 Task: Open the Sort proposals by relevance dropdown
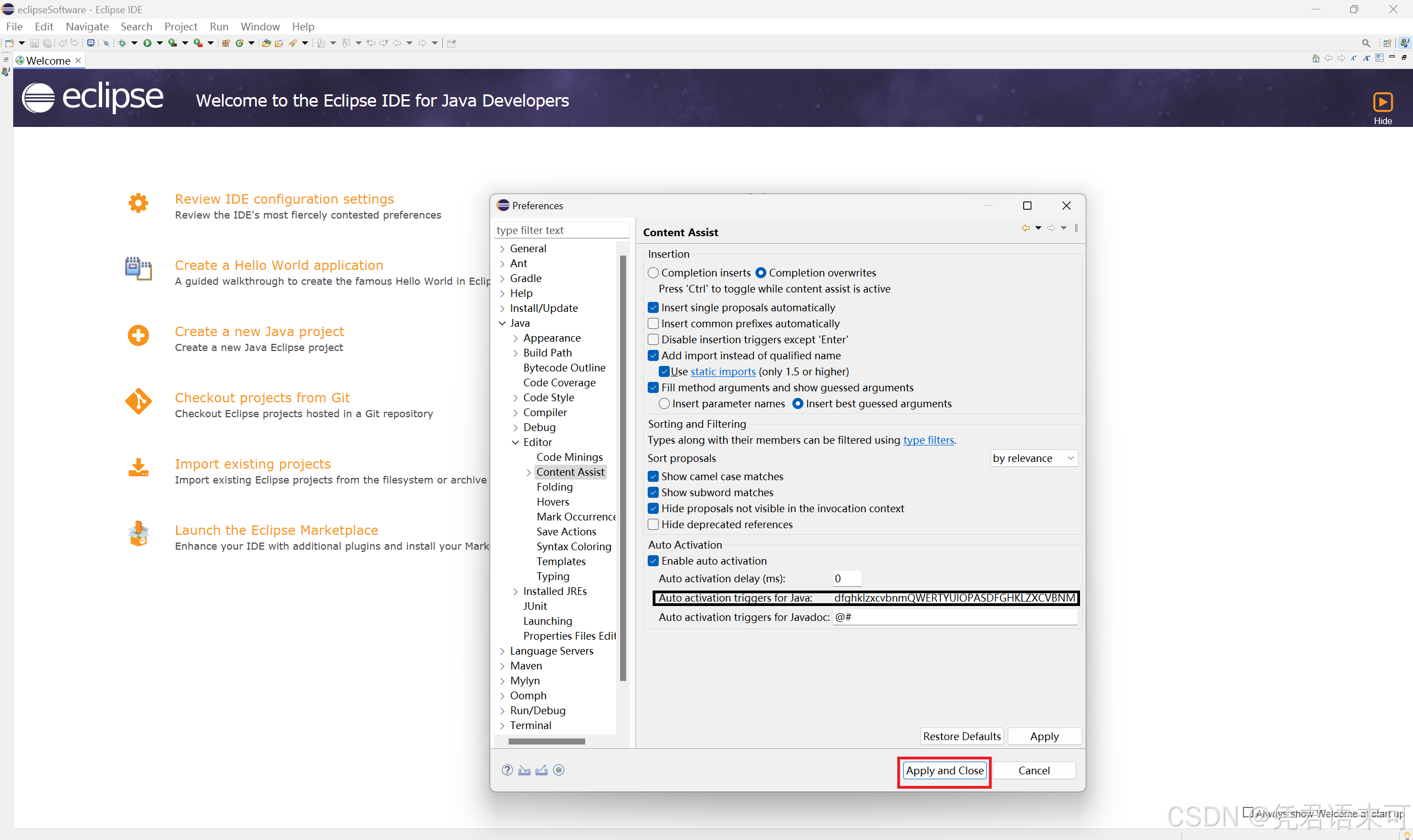[x=1033, y=459]
